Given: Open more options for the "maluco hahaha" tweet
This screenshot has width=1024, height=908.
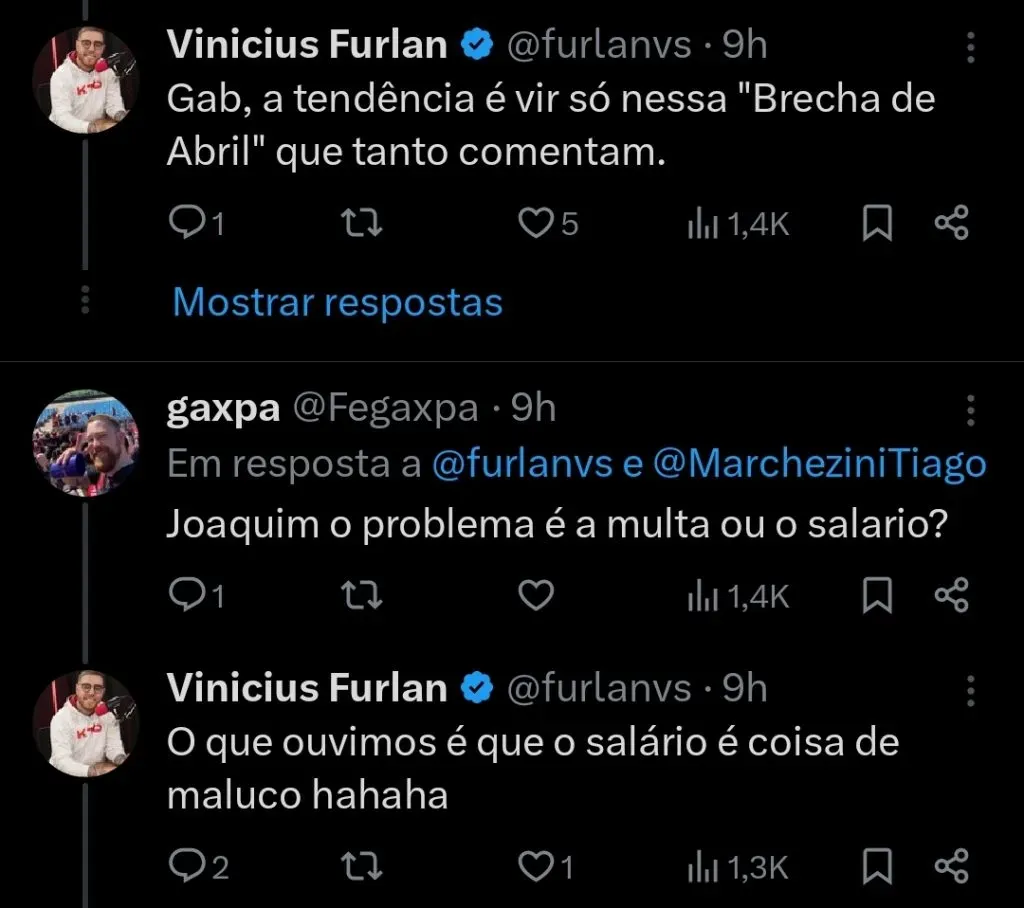Looking at the screenshot, I should [971, 689].
